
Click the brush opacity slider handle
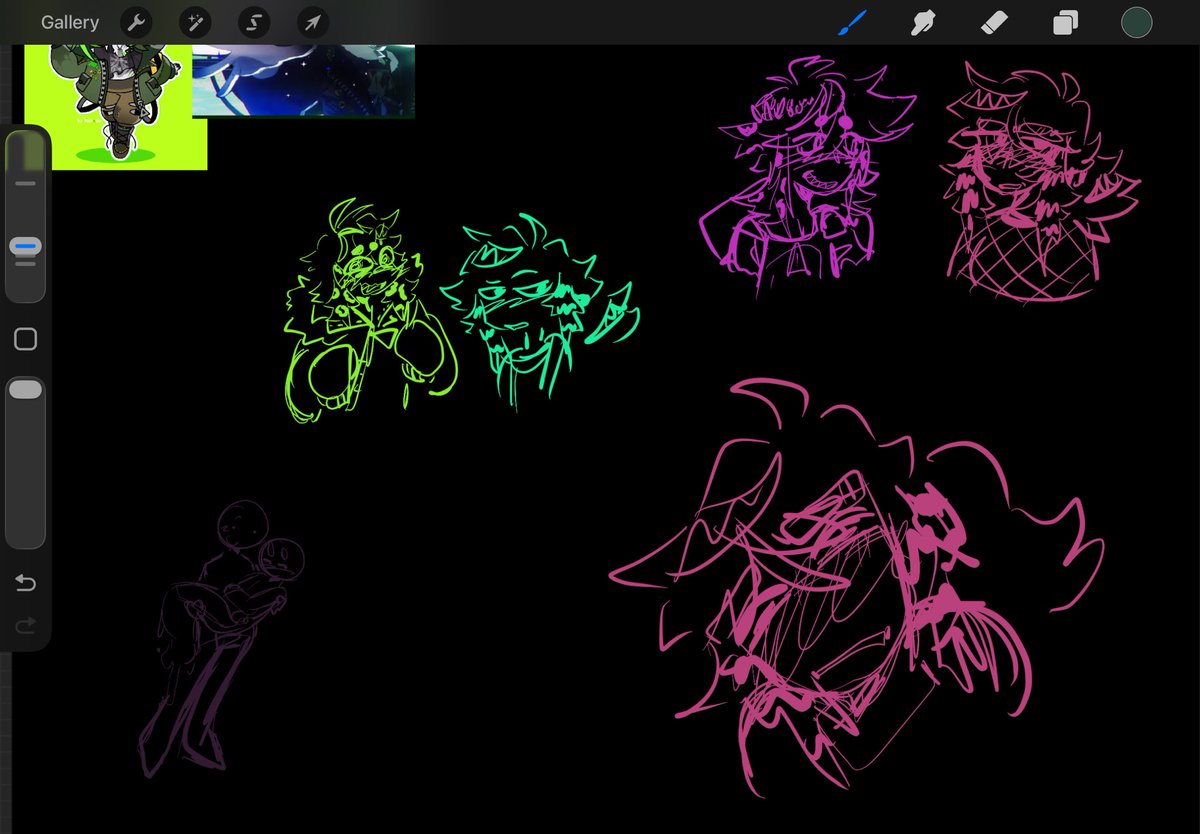pyautogui.click(x=26, y=390)
